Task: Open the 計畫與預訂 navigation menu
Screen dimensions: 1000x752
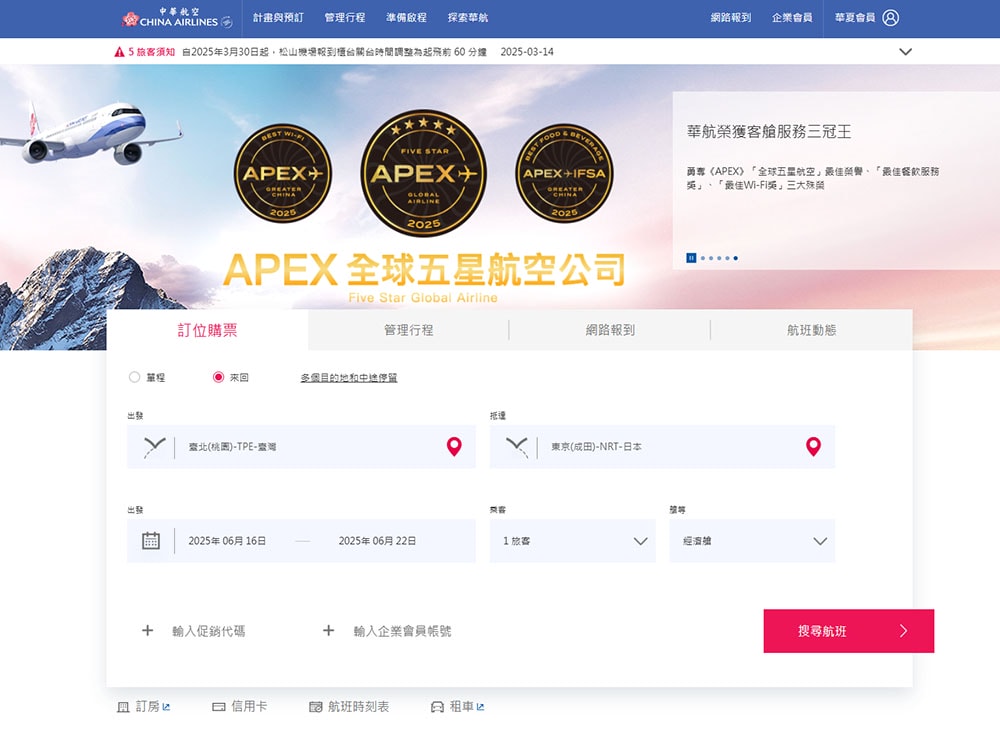Action: (x=278, y=18)
